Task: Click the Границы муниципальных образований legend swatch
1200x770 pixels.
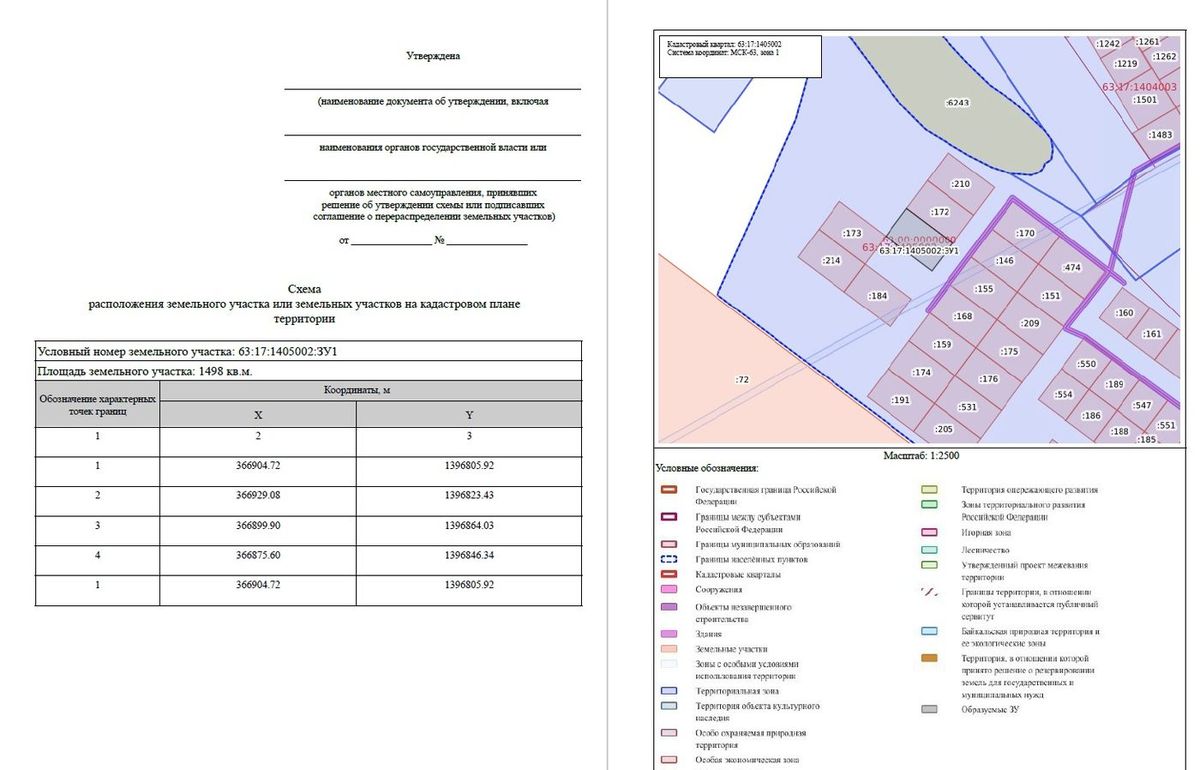Action: 668,544
